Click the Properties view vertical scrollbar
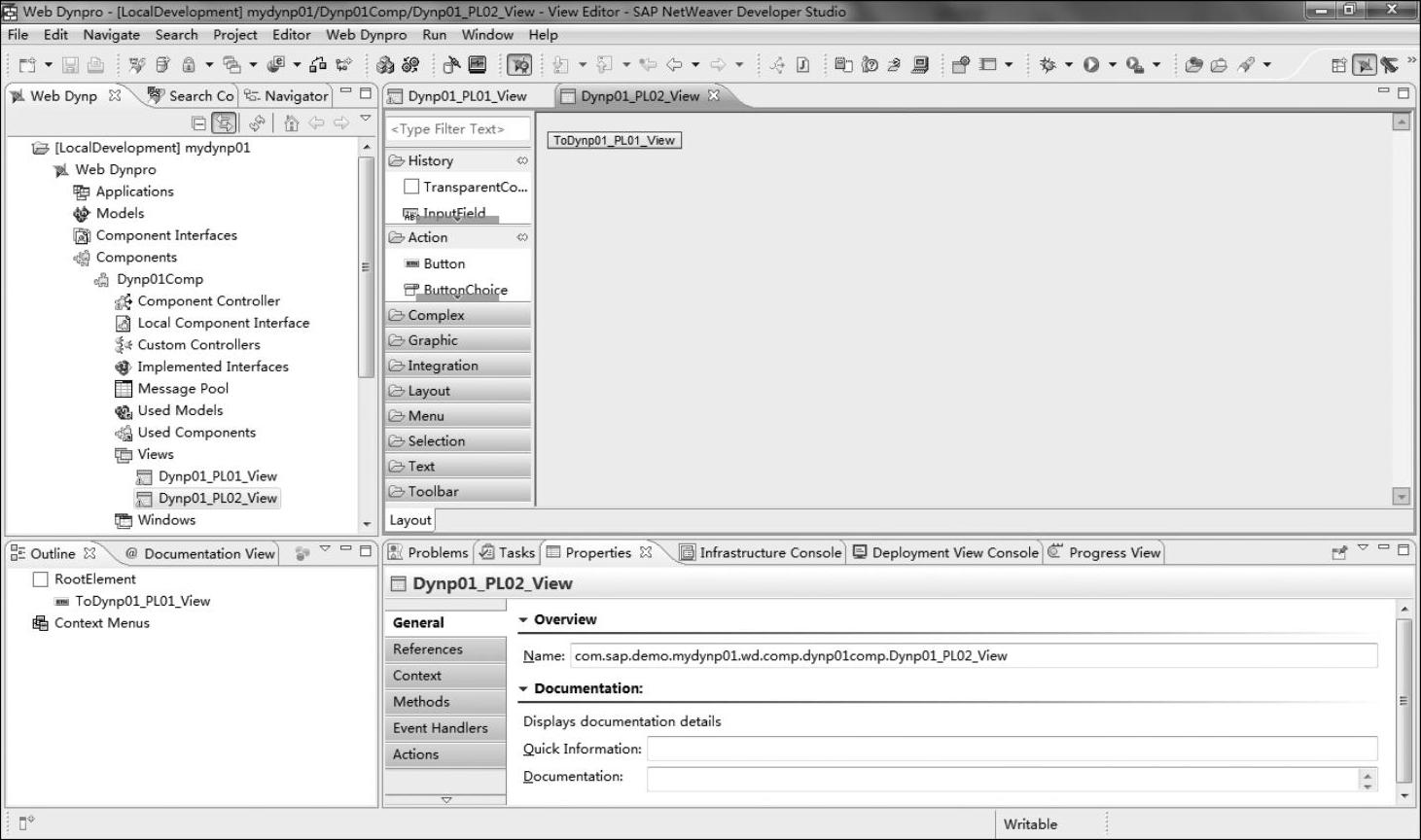This screenshot has width=1421, height=840. click(x=1403, y=702)
